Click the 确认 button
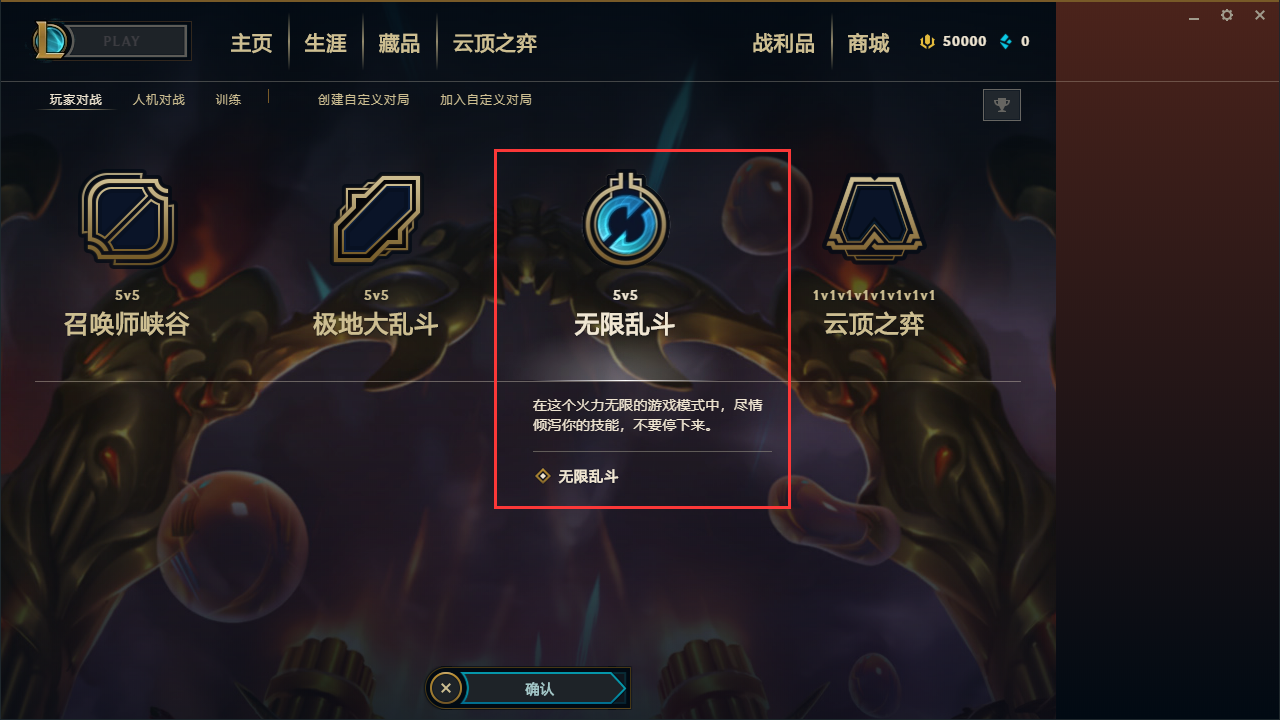 (x=540, y=689)
